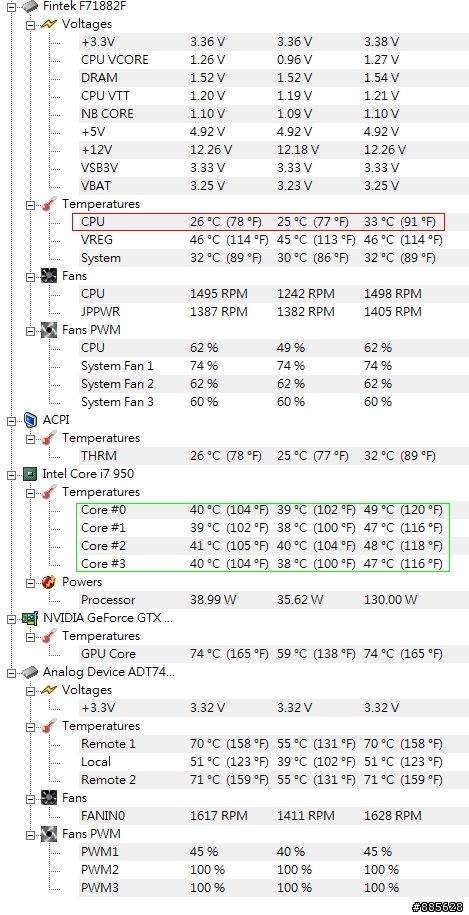Collapse the ACPI tree node

tap(11, 421)
